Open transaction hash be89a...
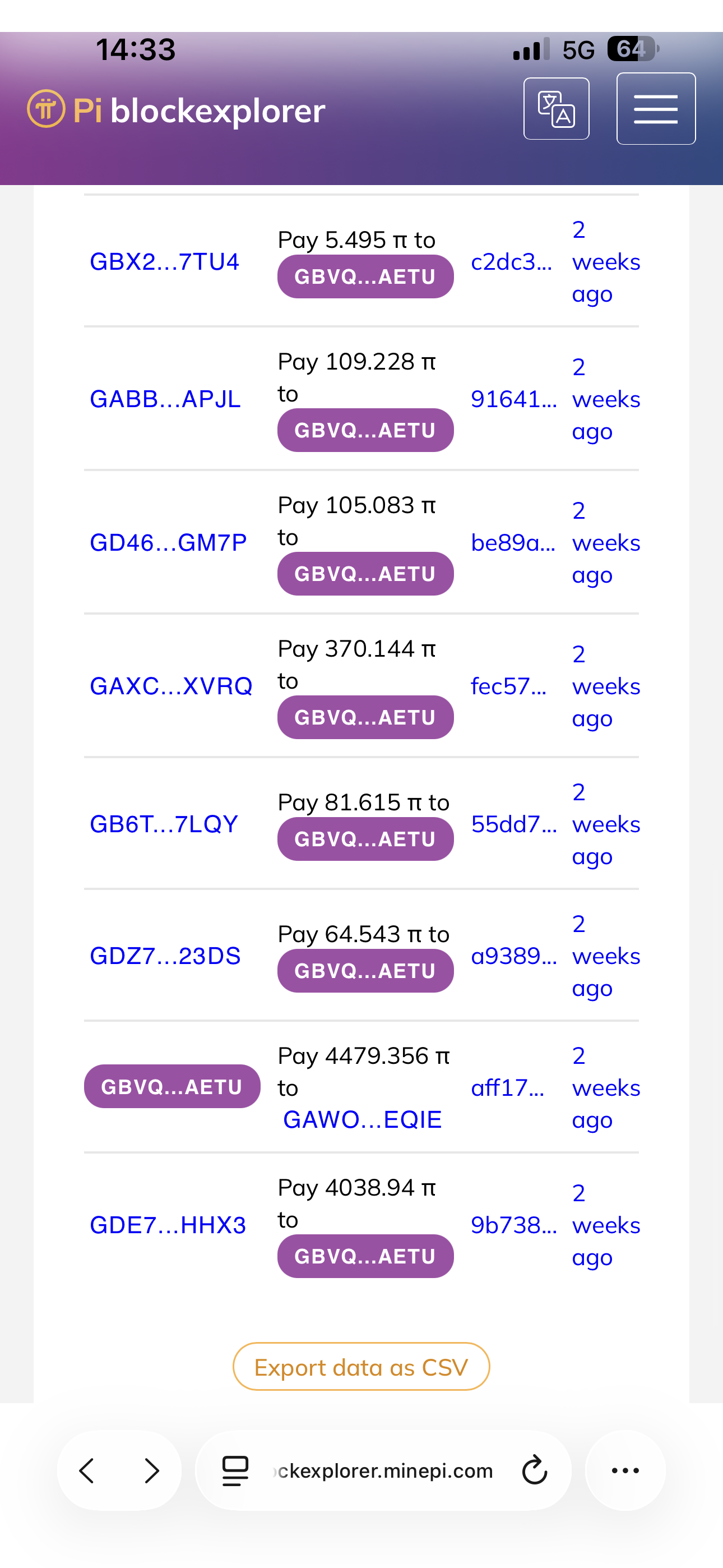Viewport: 723px width, 1568px height. 512,542
